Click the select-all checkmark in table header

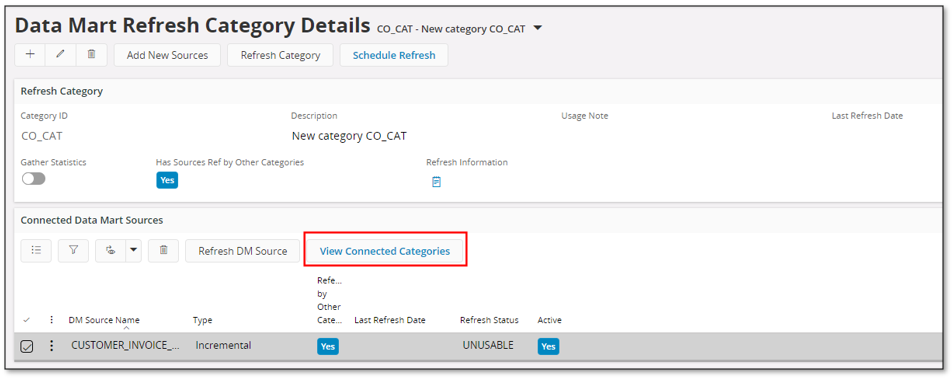coord(26,320)
